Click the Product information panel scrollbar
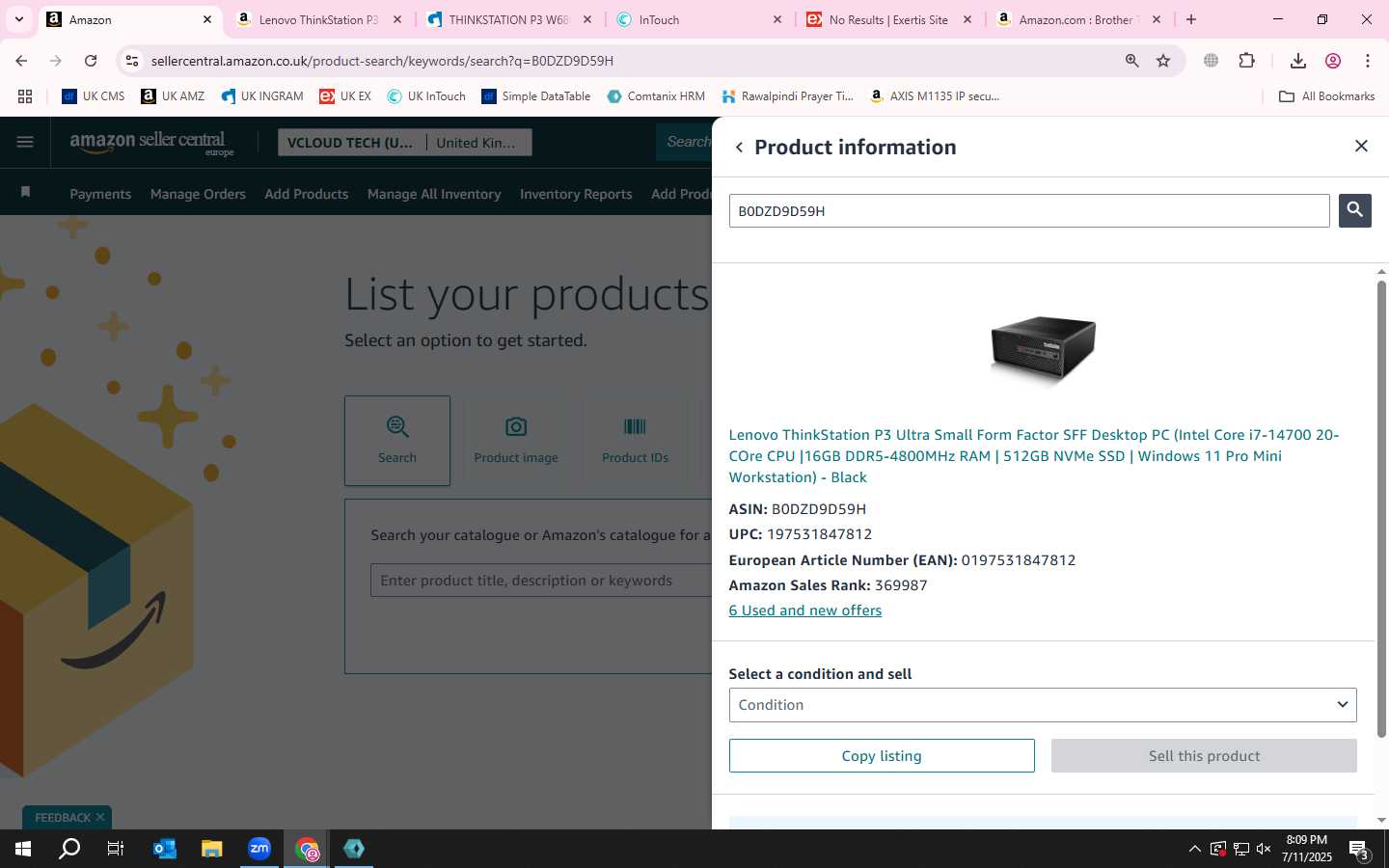1389x868 pixels. tap(1381, 509)
